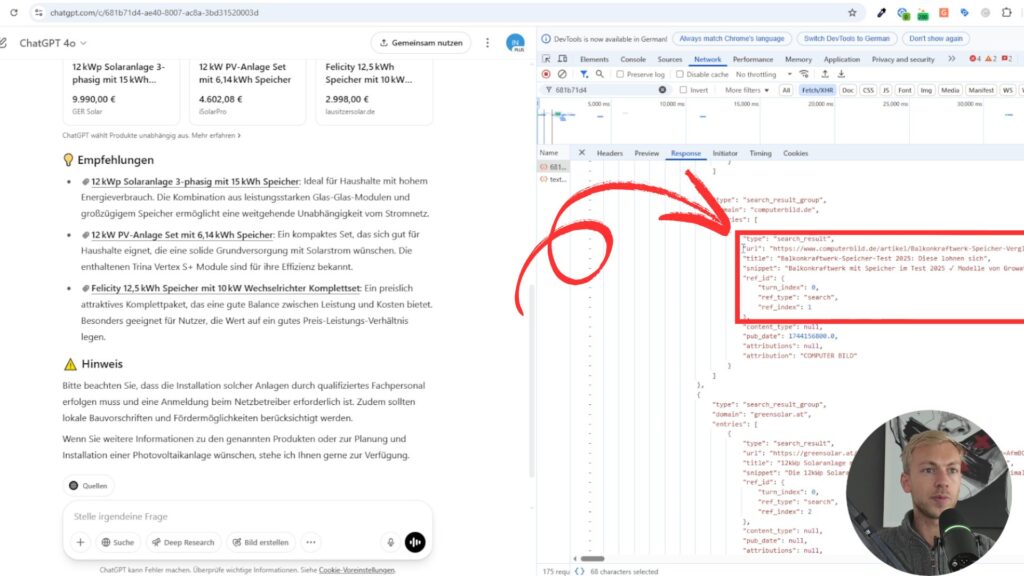1024x576 pixels.
Task: Toggle the JS request filter
Action: [886, 90]
